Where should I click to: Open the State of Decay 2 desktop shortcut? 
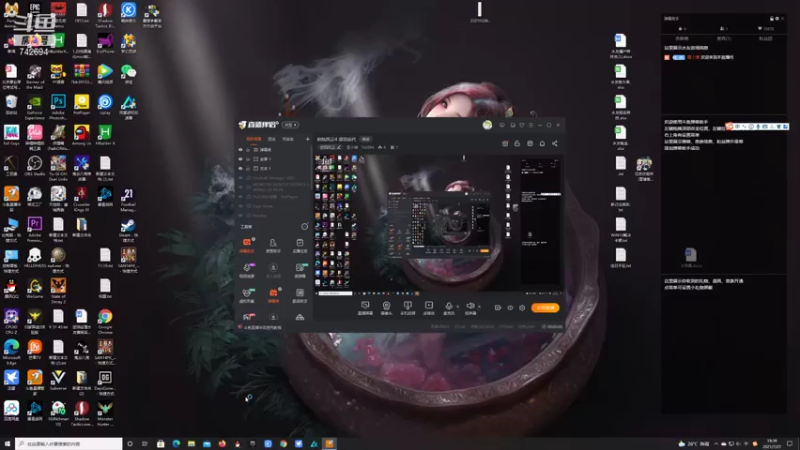58,291
